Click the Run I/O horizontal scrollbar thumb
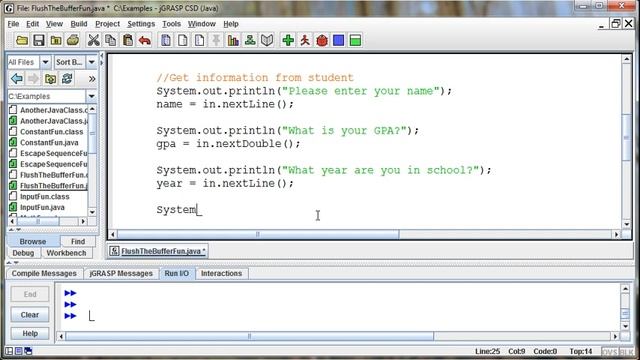640x360 pixels. click(249, 336)
